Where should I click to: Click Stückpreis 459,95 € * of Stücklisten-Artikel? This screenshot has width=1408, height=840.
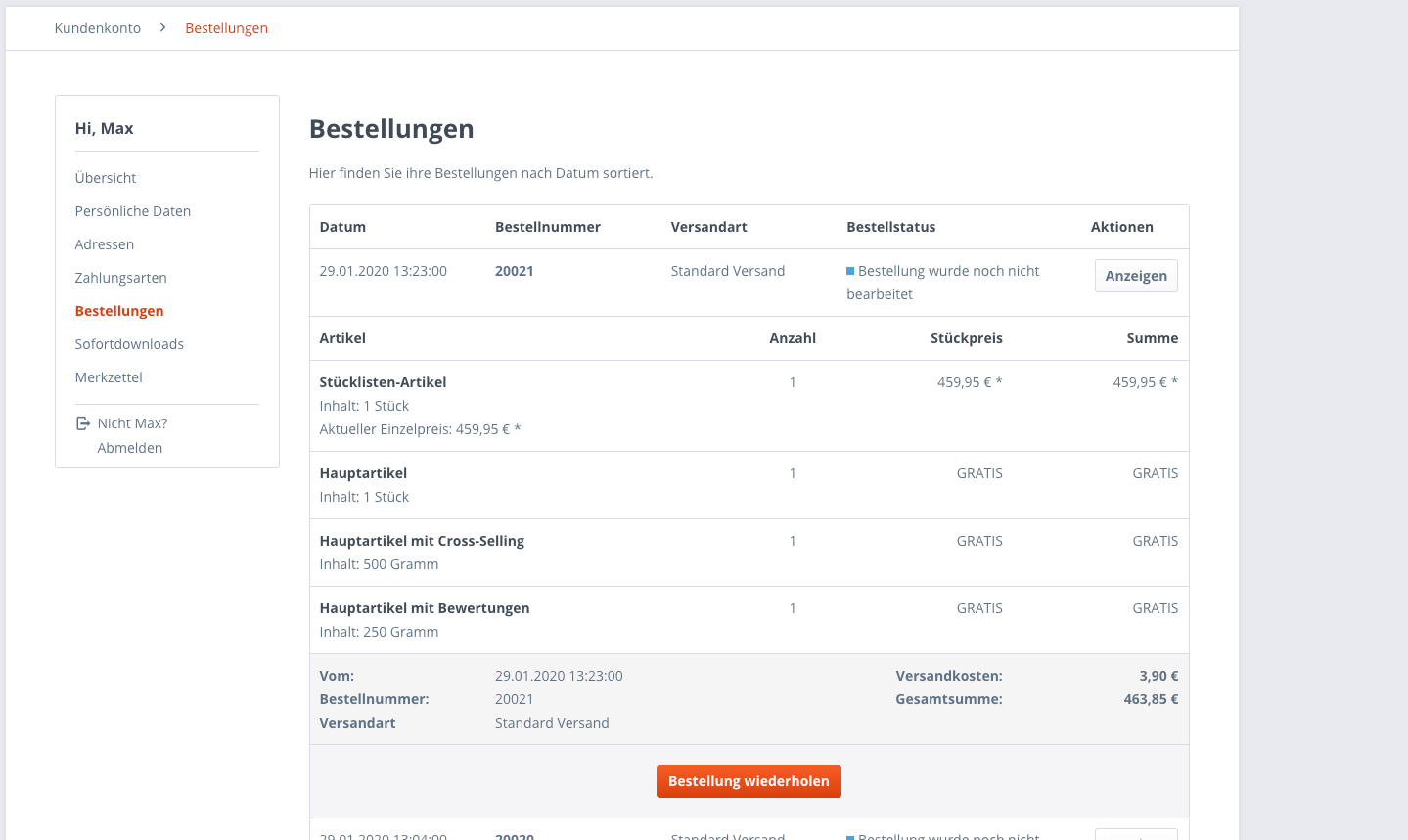pos(970,382)
